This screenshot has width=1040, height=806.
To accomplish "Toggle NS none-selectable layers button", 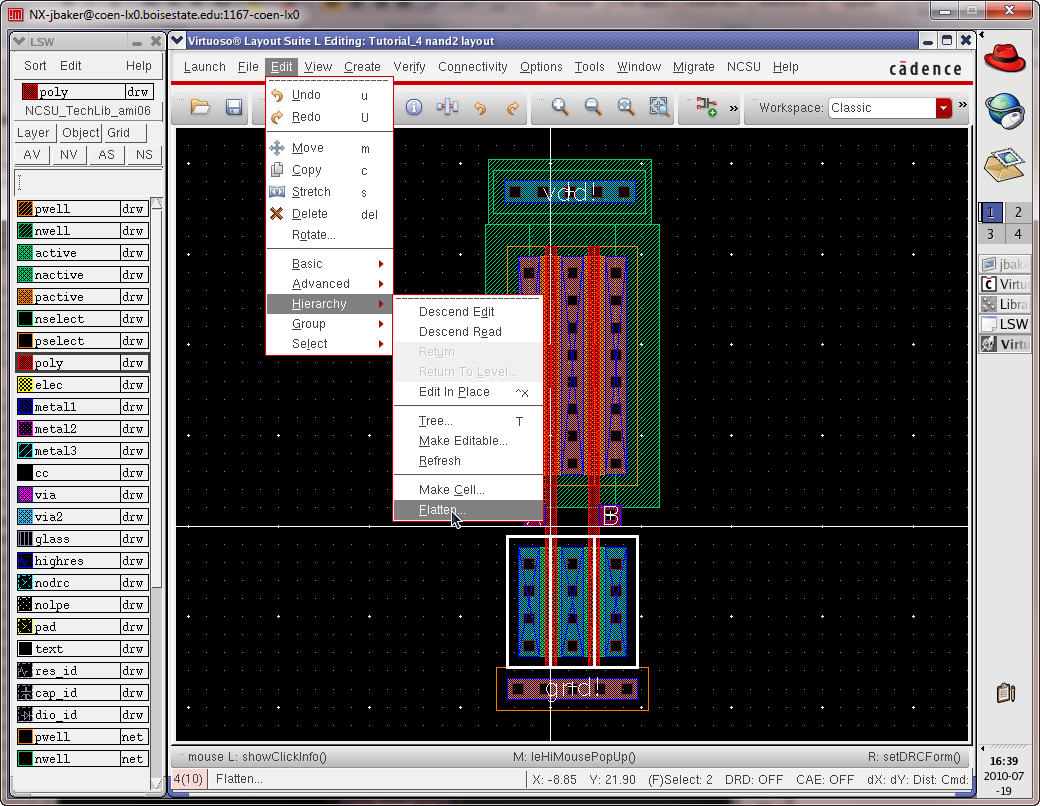I will [144, 155].
